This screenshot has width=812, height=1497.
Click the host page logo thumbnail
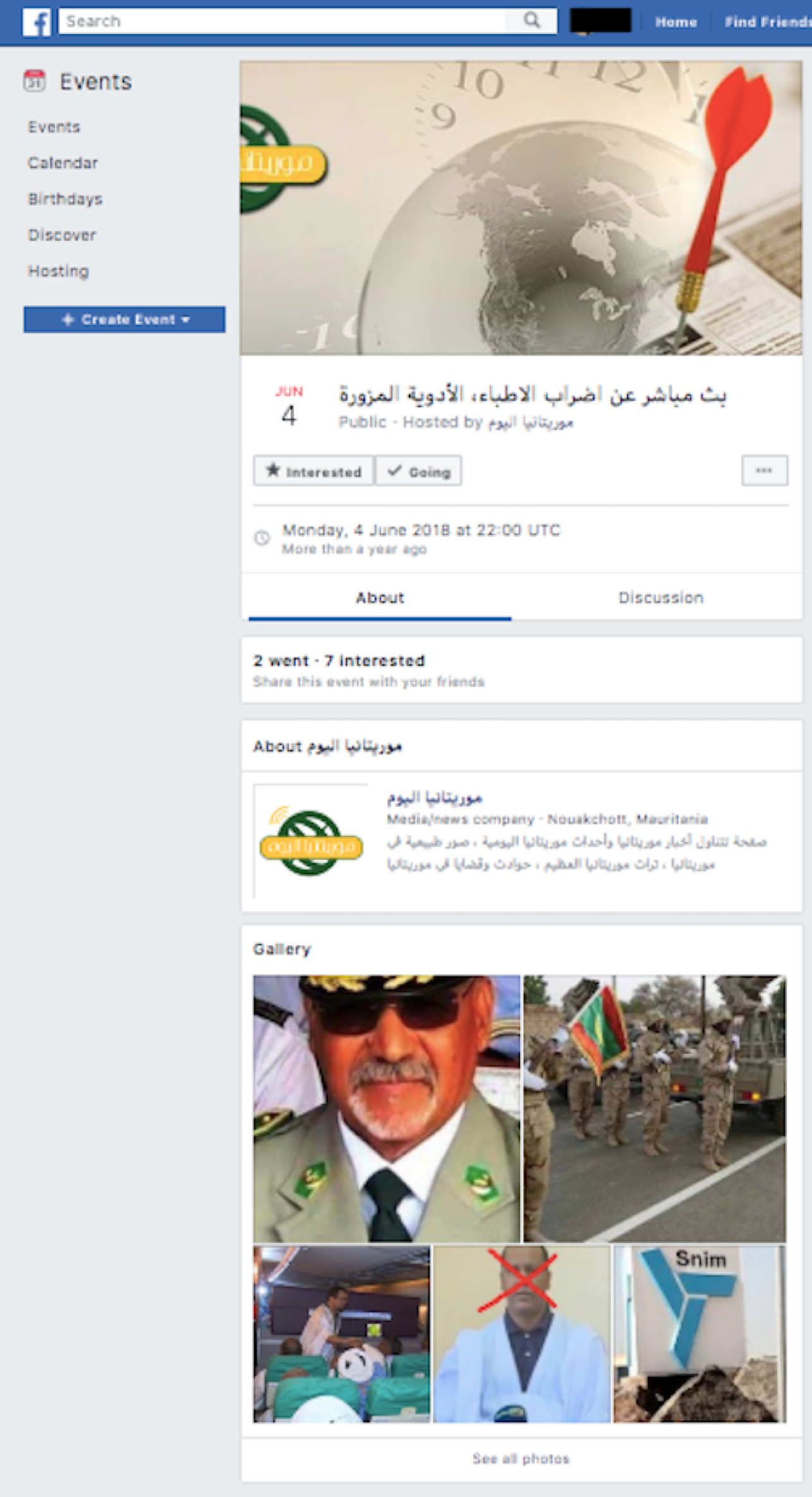pos(311,841)
